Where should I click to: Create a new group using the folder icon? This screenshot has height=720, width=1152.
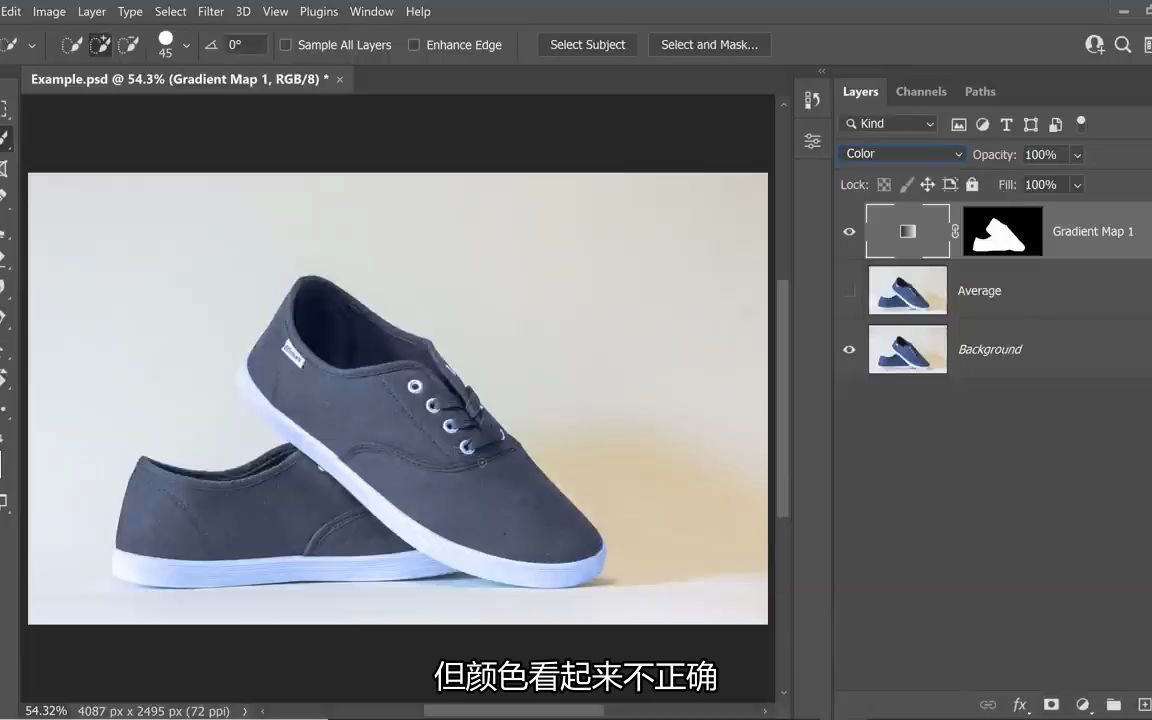pos(1114,705)
